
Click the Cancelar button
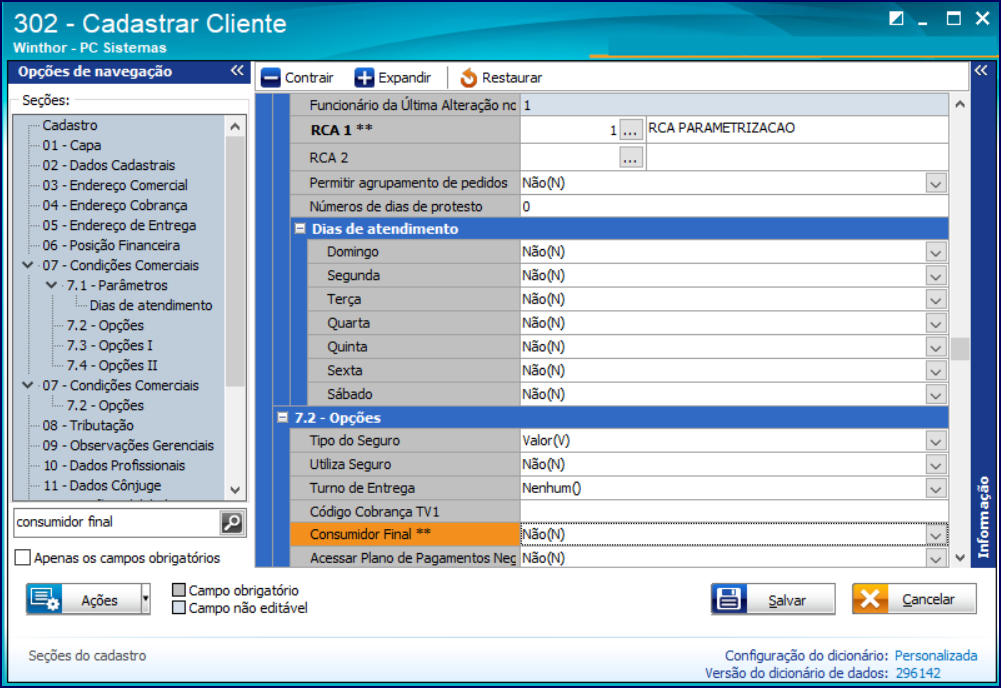pos(914,599)
